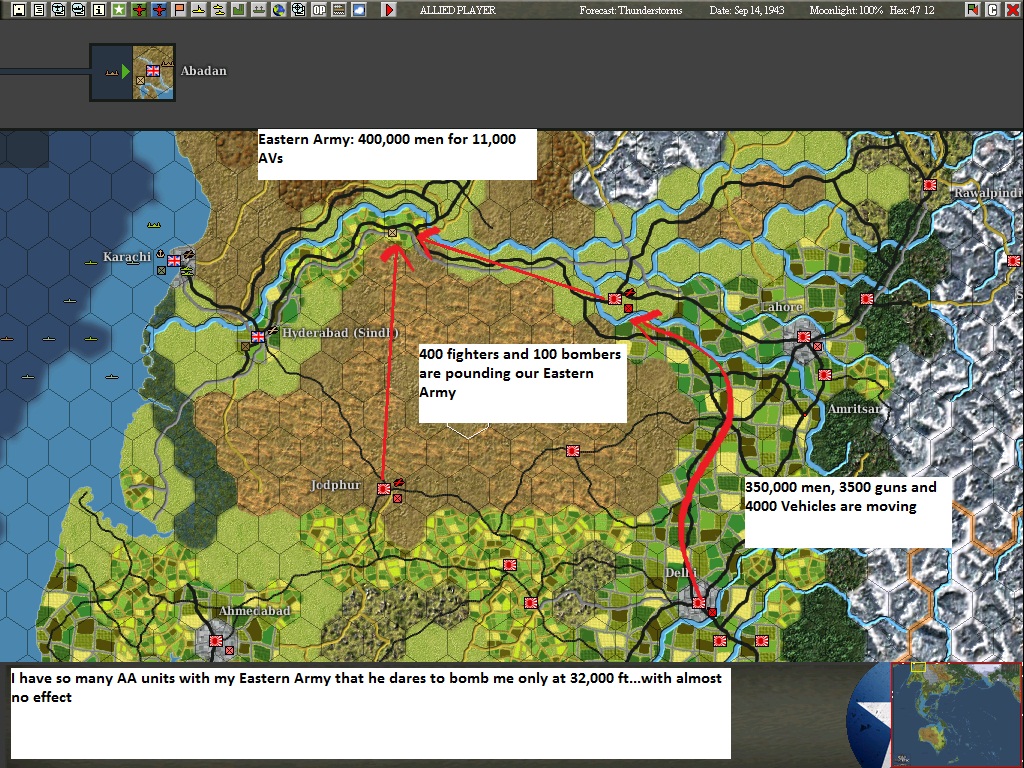Viewport: 1024px width, 768px height.
Task: Select the Japanese base icon at Jodhpur
Action: [384, 488]
